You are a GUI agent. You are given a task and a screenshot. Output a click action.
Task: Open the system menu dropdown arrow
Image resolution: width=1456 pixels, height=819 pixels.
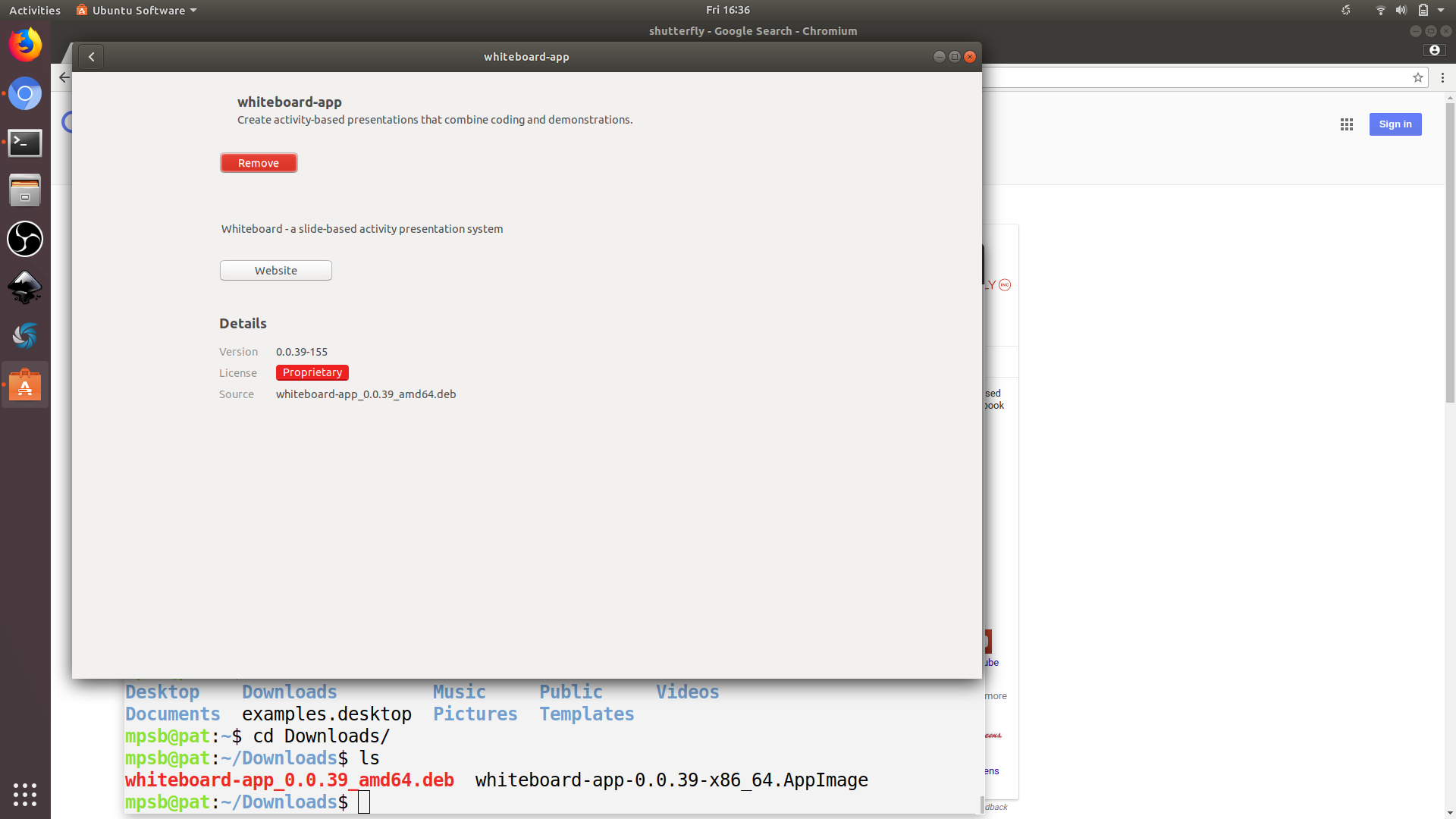pyautogui.click(x=1441, y=10)
